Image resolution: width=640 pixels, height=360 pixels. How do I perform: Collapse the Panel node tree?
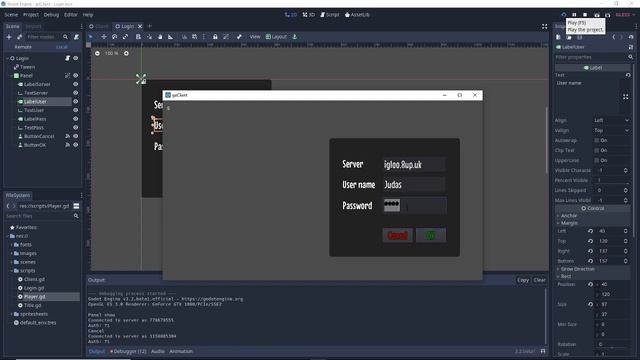coord(11,76)
